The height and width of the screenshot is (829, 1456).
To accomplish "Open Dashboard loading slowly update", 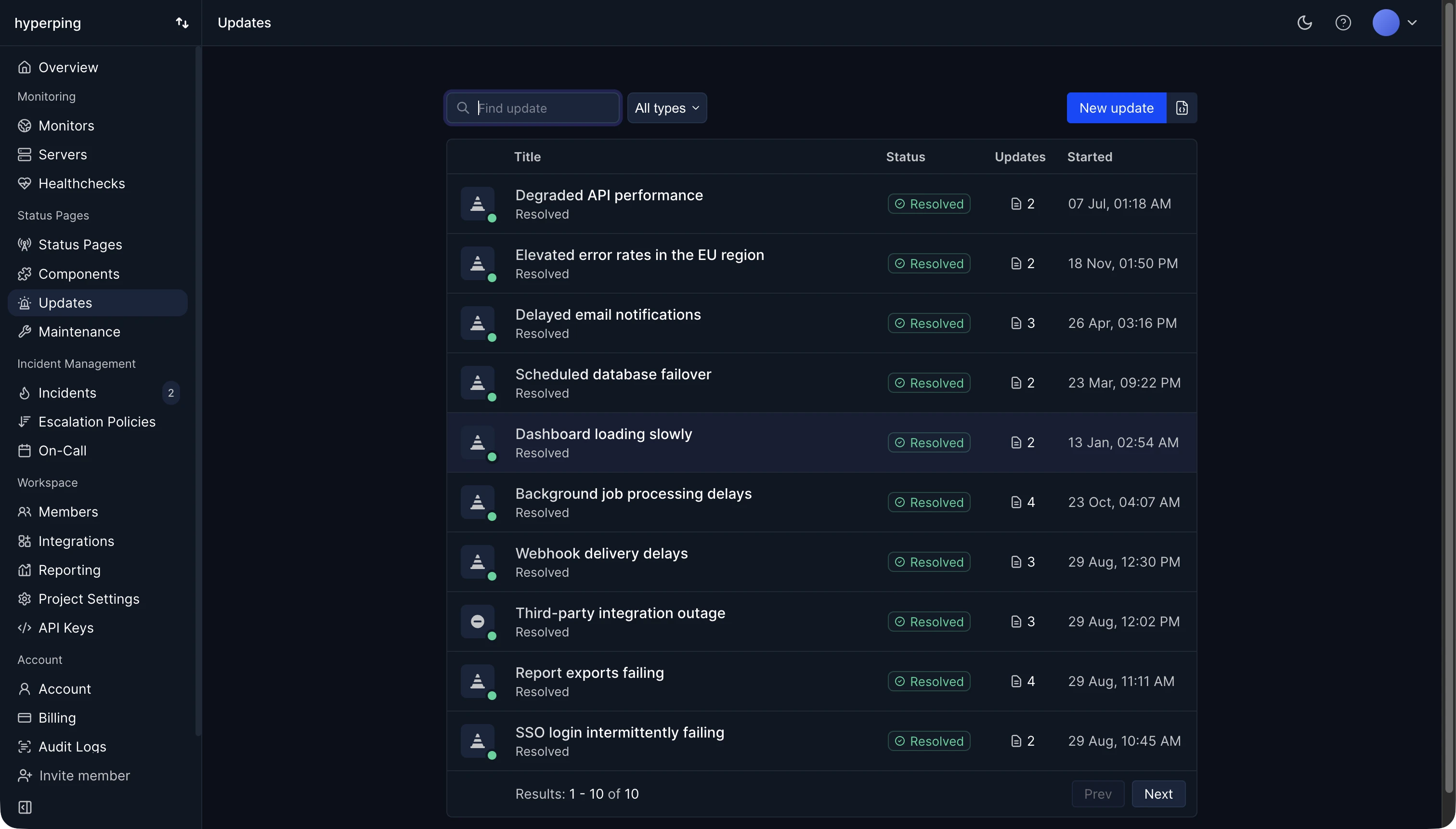I will click(x=822, y=442).
